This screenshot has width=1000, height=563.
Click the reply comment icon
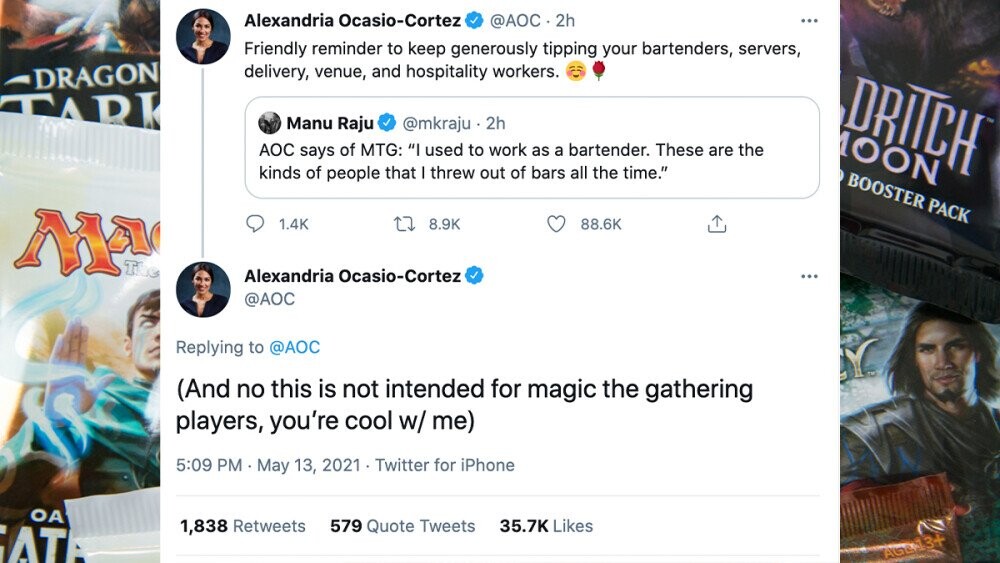tap(255, 224)
